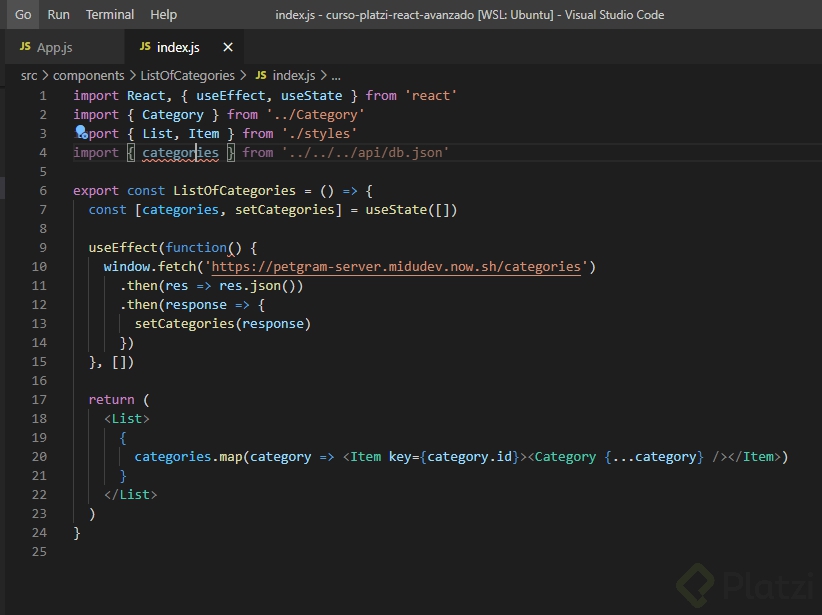Follow the petgram-server categories URL link
The height and width of the screenshot is (615, 822).
pyautogui.click(x=396, y=266)
